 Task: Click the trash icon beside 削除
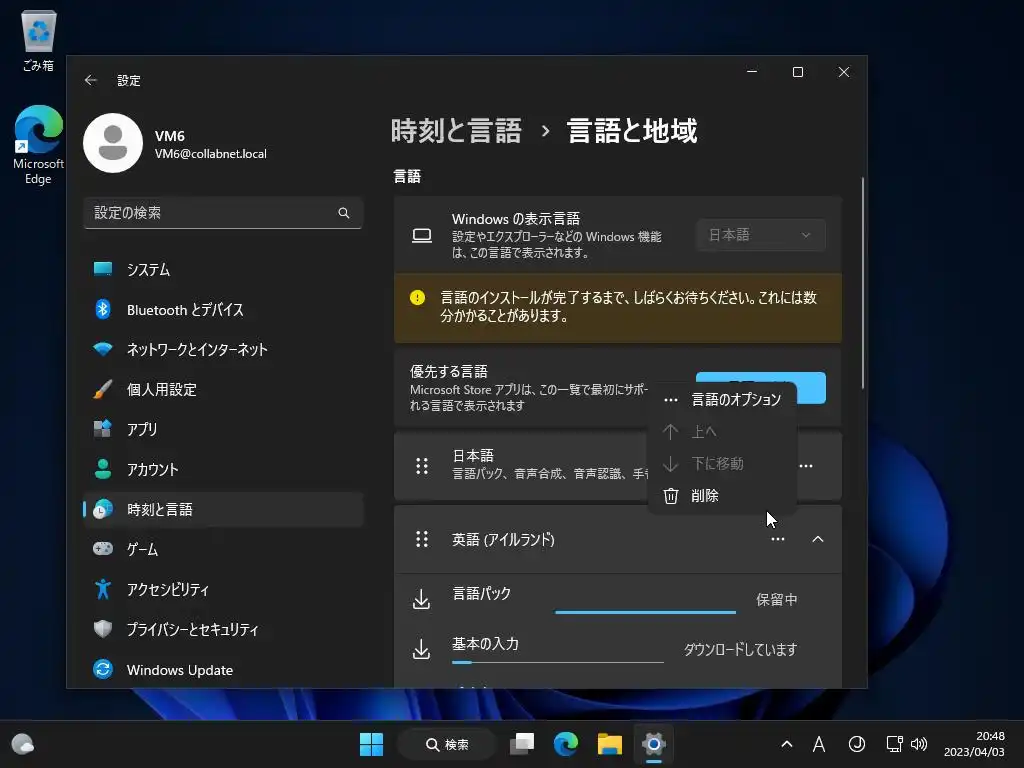point(671,496)
